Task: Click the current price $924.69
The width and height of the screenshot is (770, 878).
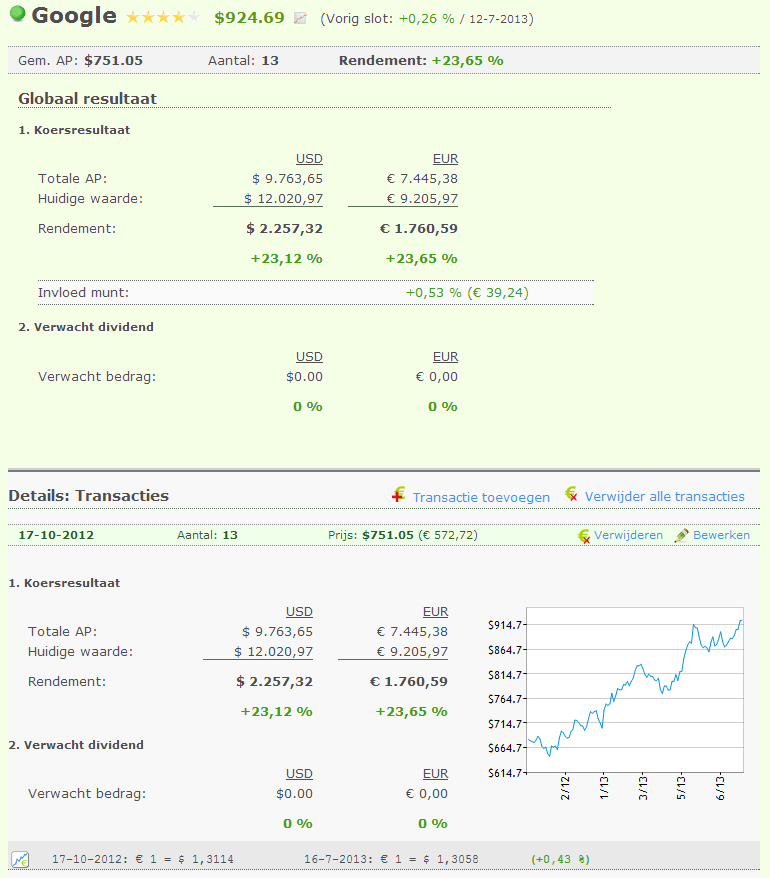Action: coord(249,18)
